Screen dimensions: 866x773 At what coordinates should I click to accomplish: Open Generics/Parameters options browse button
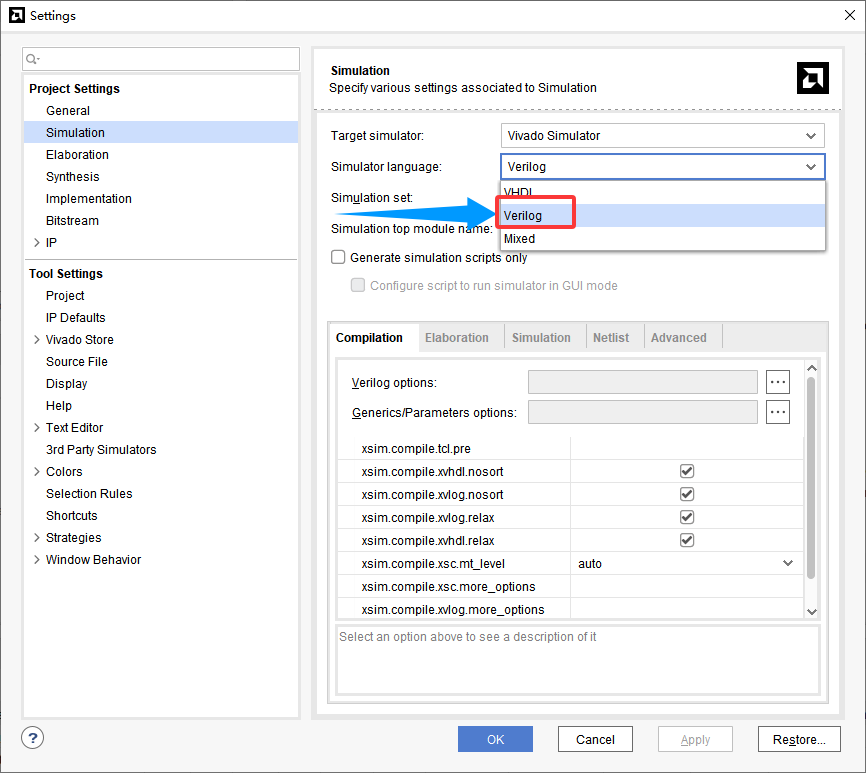[x=778, y=412]
